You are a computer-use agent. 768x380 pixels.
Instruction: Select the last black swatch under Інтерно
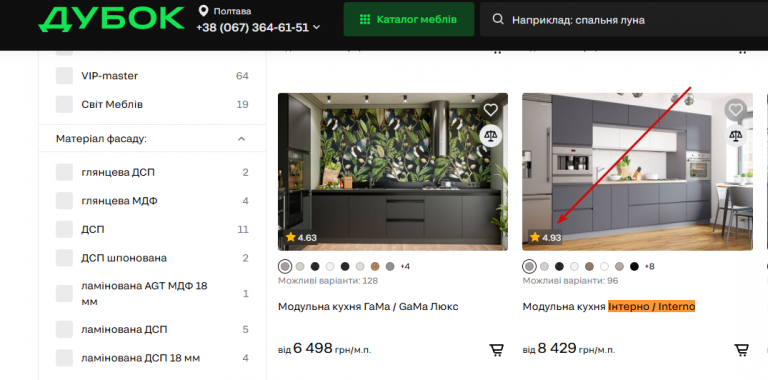pos(634,266)
